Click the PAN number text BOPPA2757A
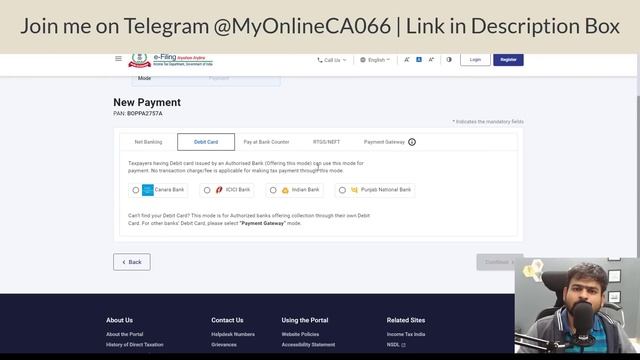The width and height of the screenshot is (640, 360). [144, 113]
